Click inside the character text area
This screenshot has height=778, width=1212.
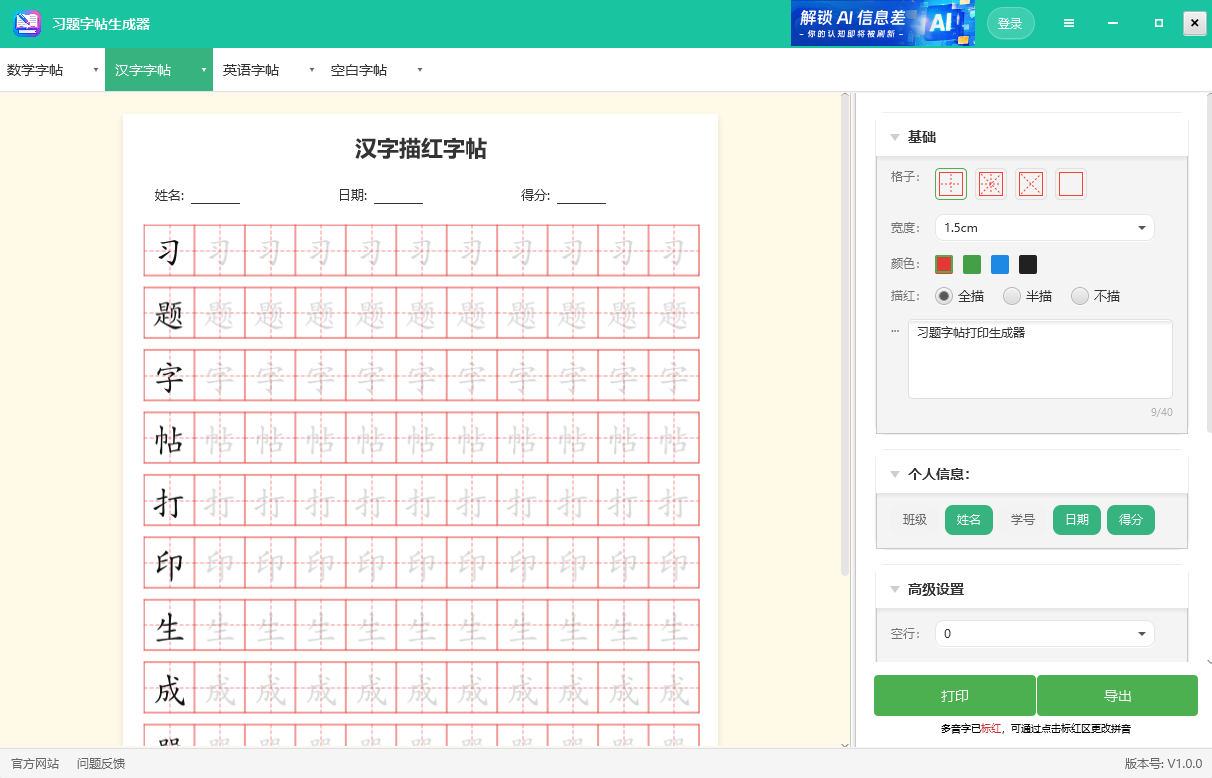pyautogui.click(x=1039, y=358)
